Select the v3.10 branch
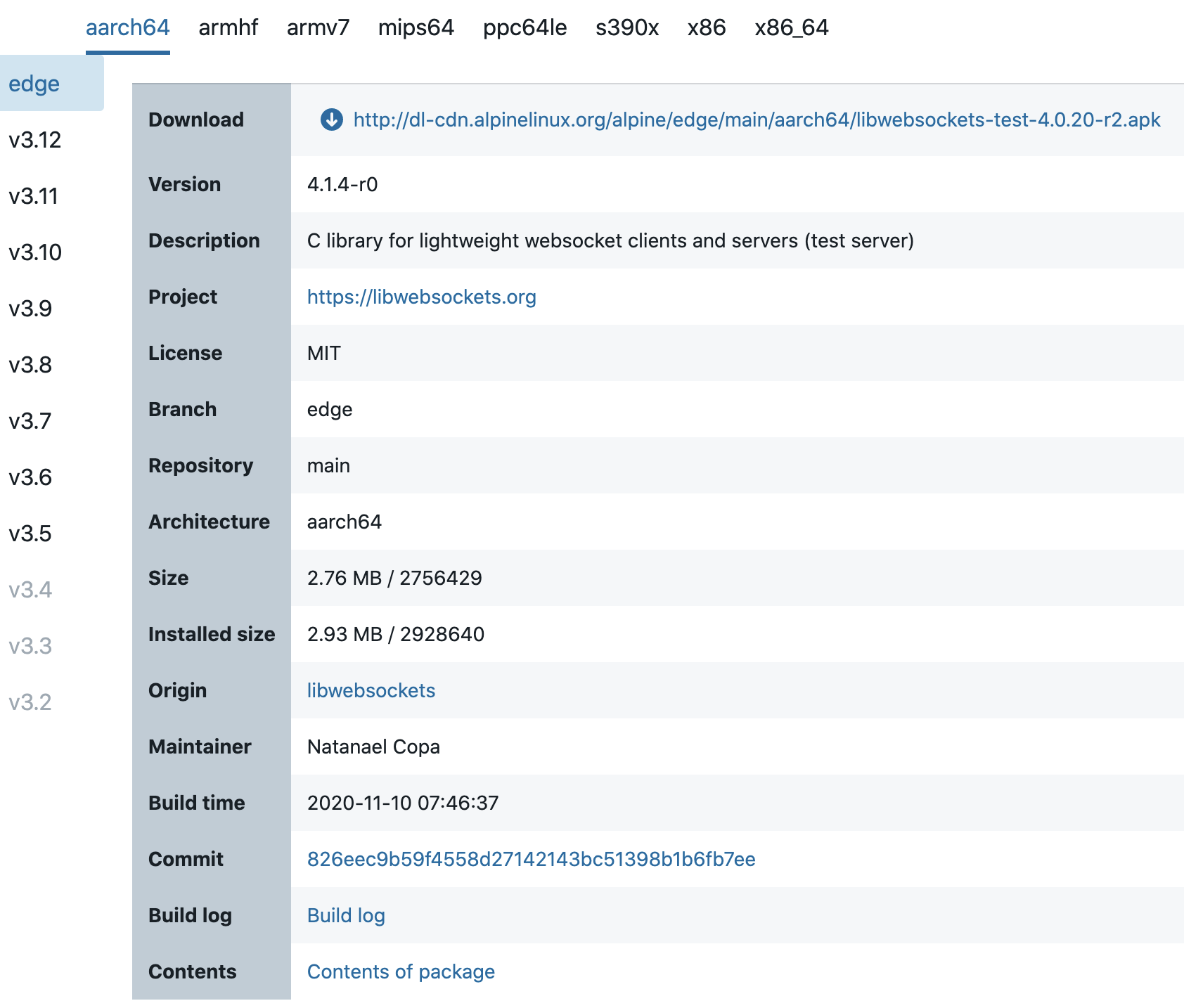Viewport: 1184px width, 1008px height. (35, 252)
